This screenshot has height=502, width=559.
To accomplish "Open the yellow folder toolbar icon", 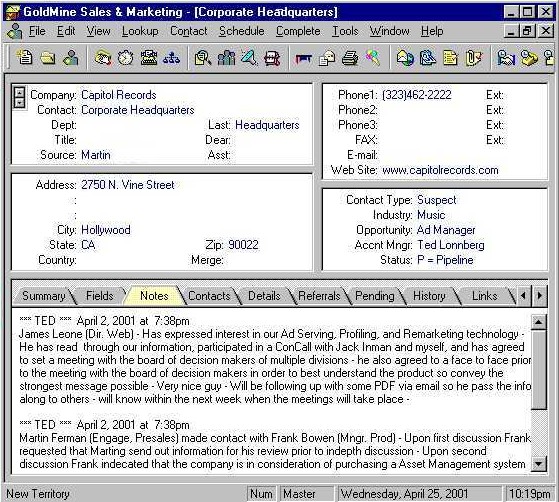I will 48,57.
